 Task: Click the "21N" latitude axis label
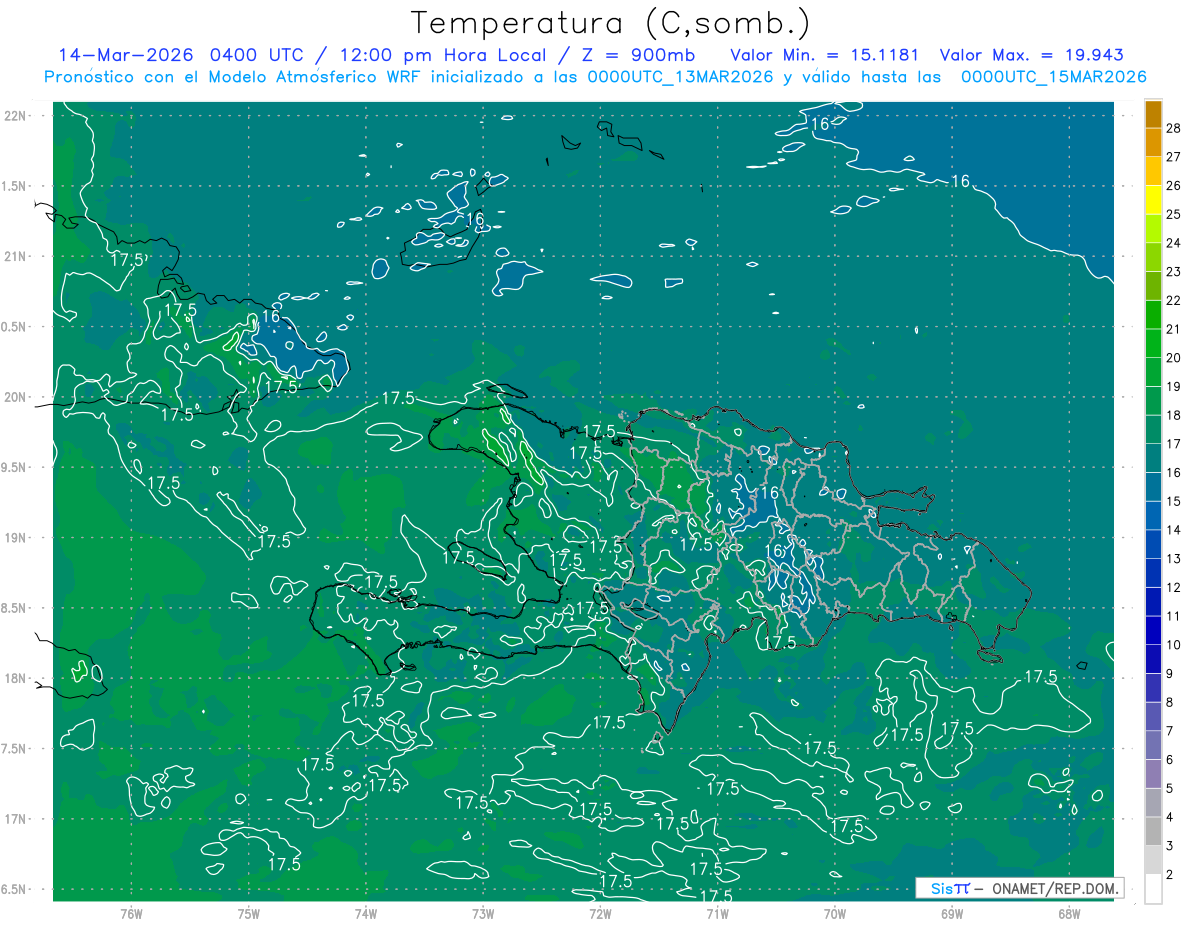15,257
